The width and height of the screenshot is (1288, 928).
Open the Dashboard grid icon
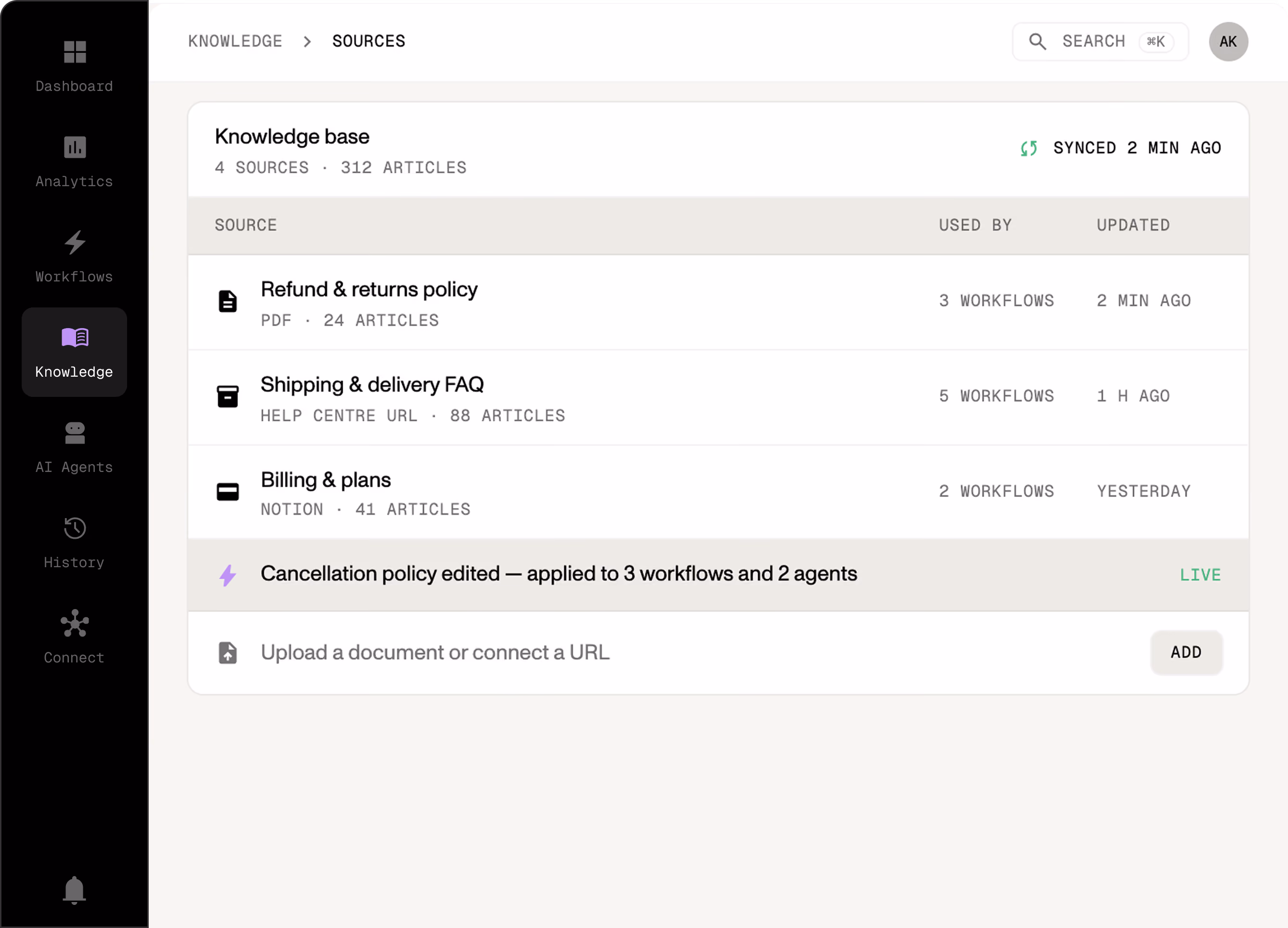pyautogui.click(x=75, y=51)
